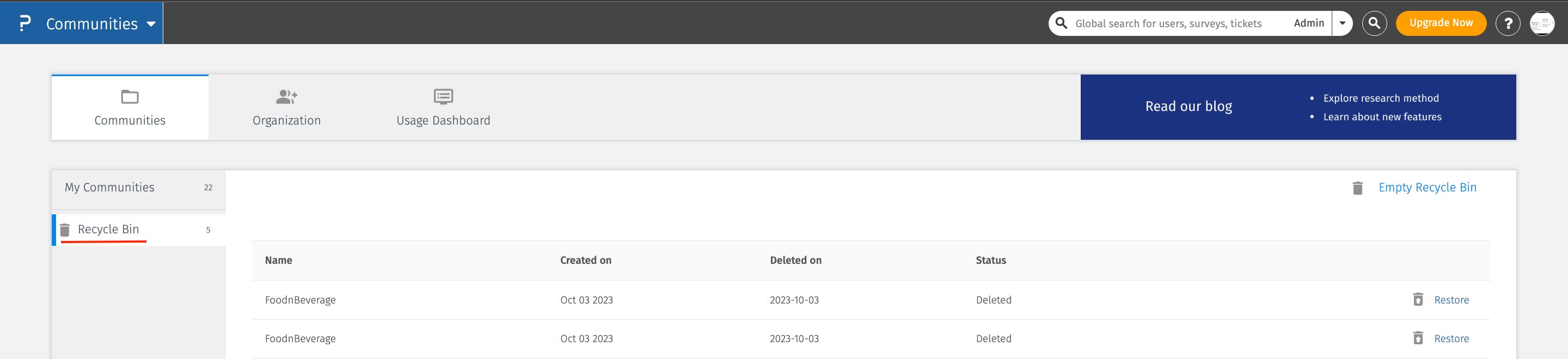Select Recycle Bin in the sidebar
Image resolution: width=1568 pixels, height=359 pixels.
click(x=108, y=230)
